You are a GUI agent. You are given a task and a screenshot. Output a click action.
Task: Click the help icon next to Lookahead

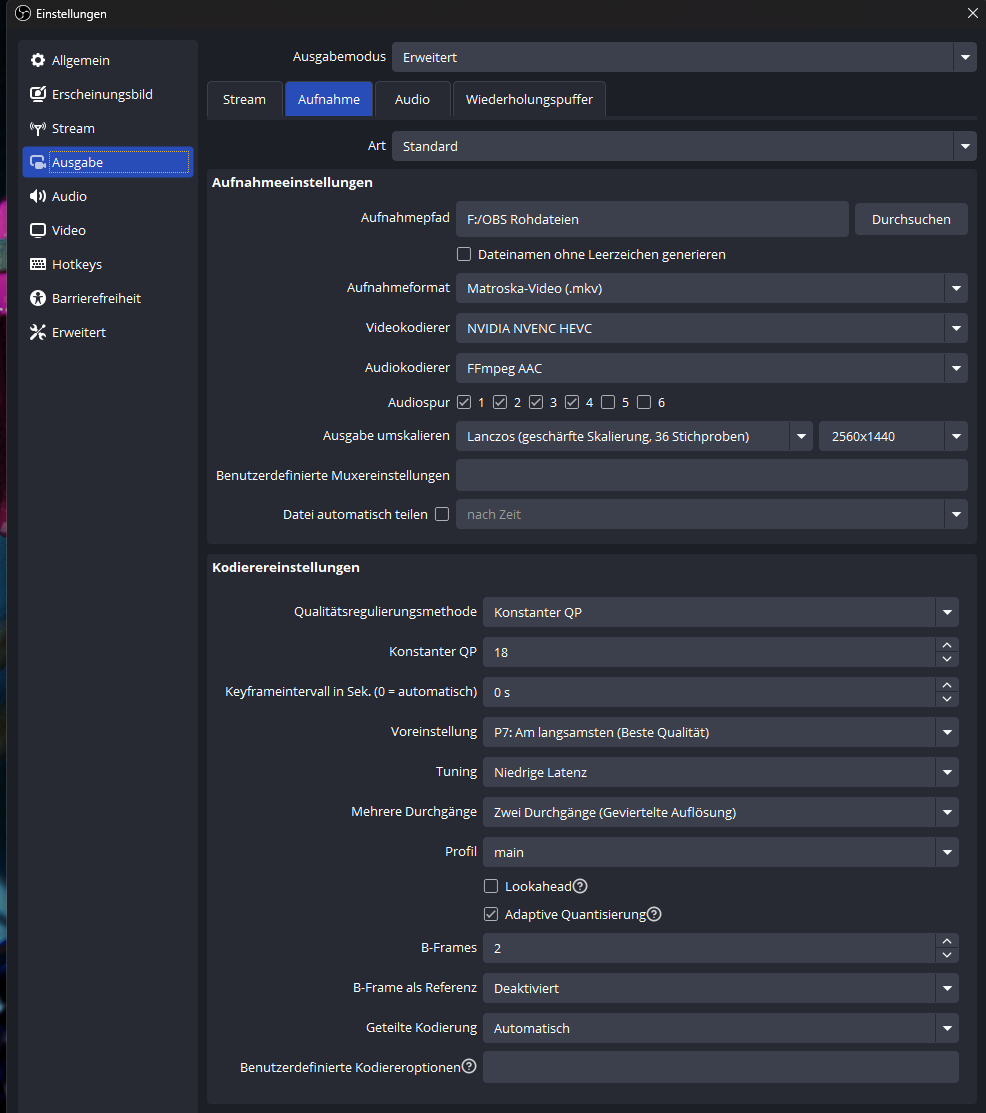pyautogui.click(x=580, y=886)
